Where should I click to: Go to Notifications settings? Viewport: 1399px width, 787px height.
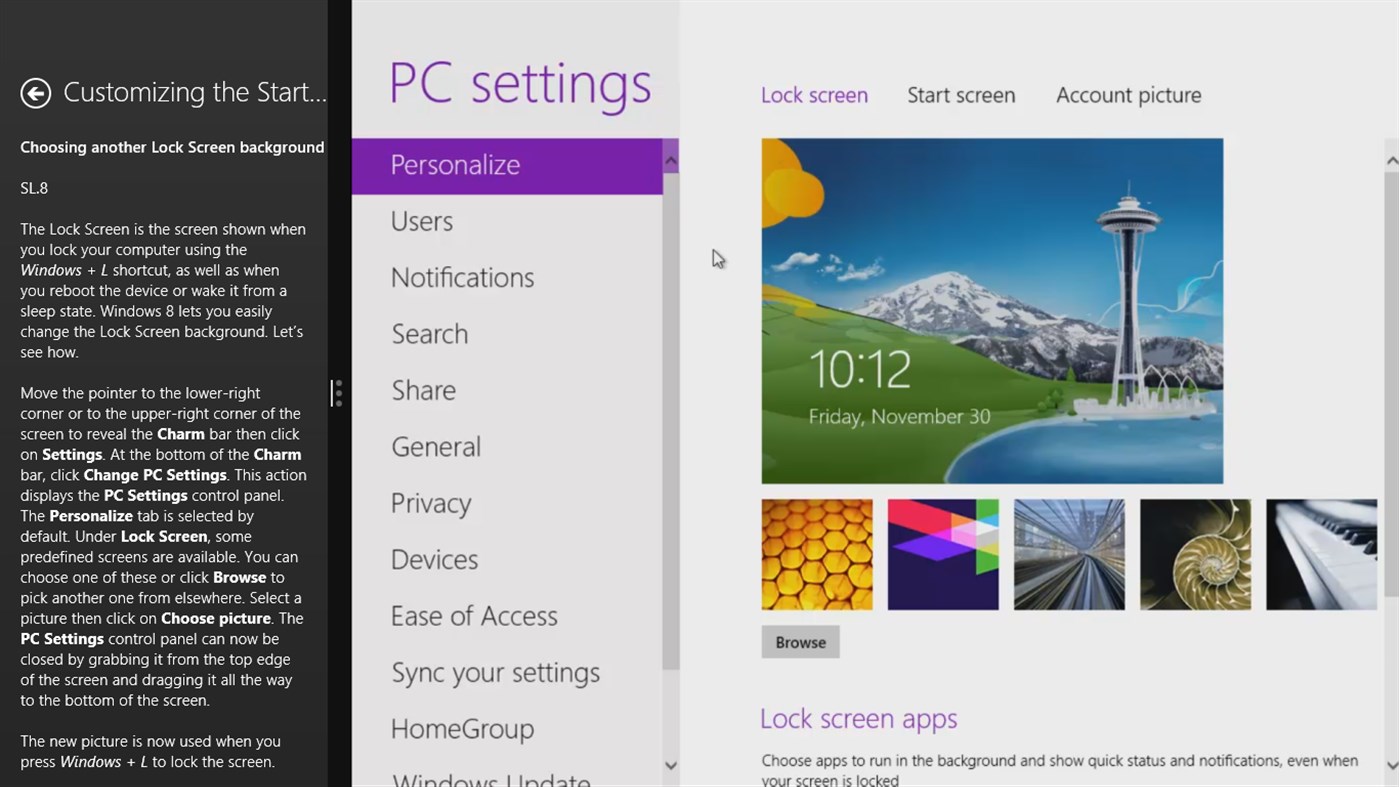point(462,277)
